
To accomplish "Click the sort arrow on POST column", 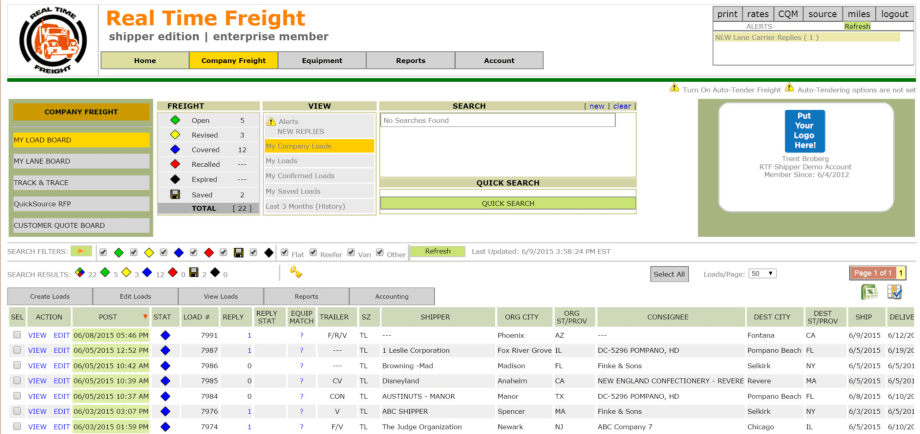I will pos(146,317).
